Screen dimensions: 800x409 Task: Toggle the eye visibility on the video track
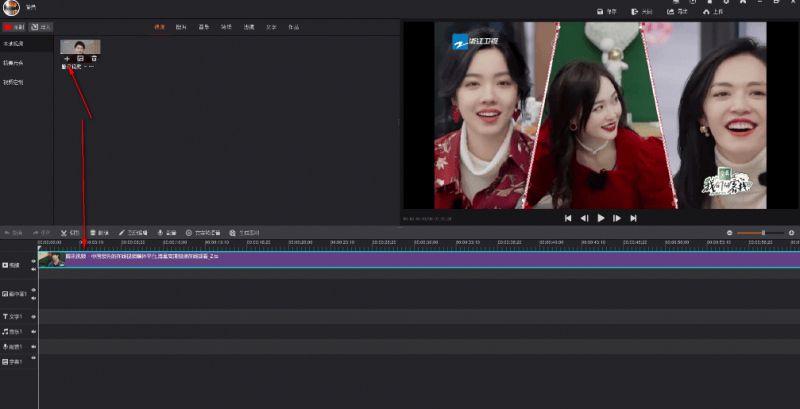click(33, 262)
